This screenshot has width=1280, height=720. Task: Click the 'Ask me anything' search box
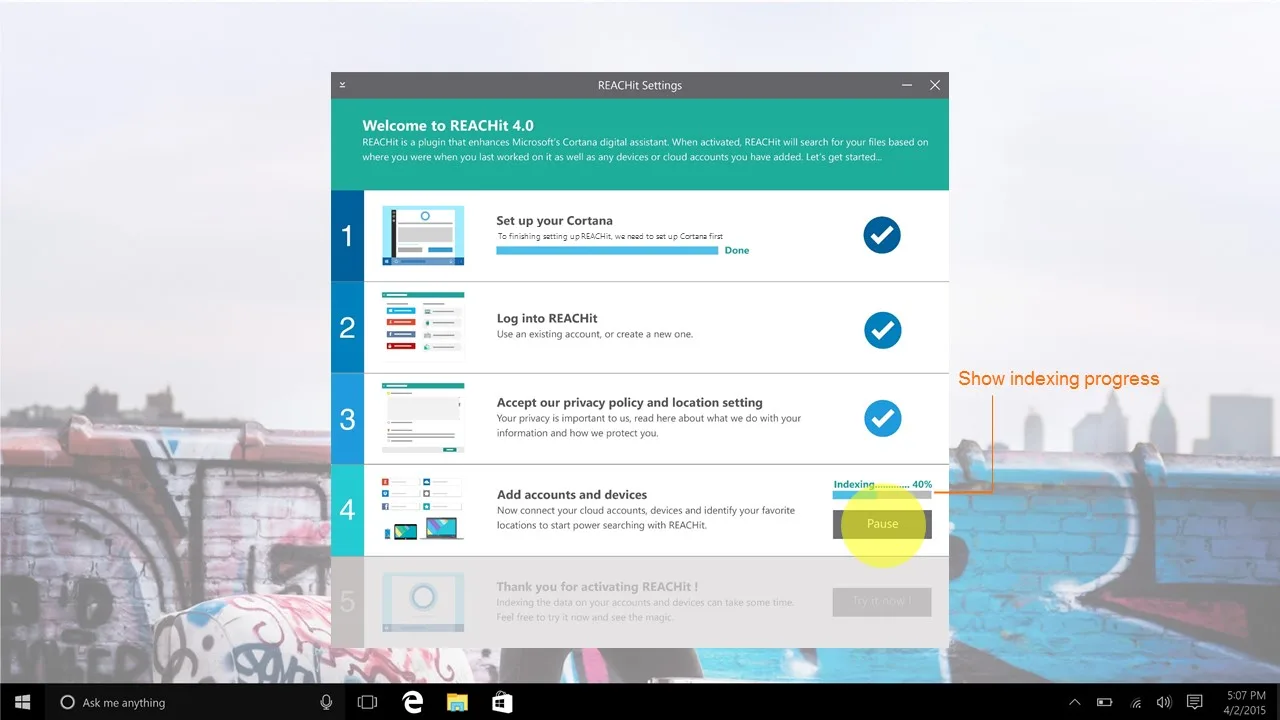point(196,702)
